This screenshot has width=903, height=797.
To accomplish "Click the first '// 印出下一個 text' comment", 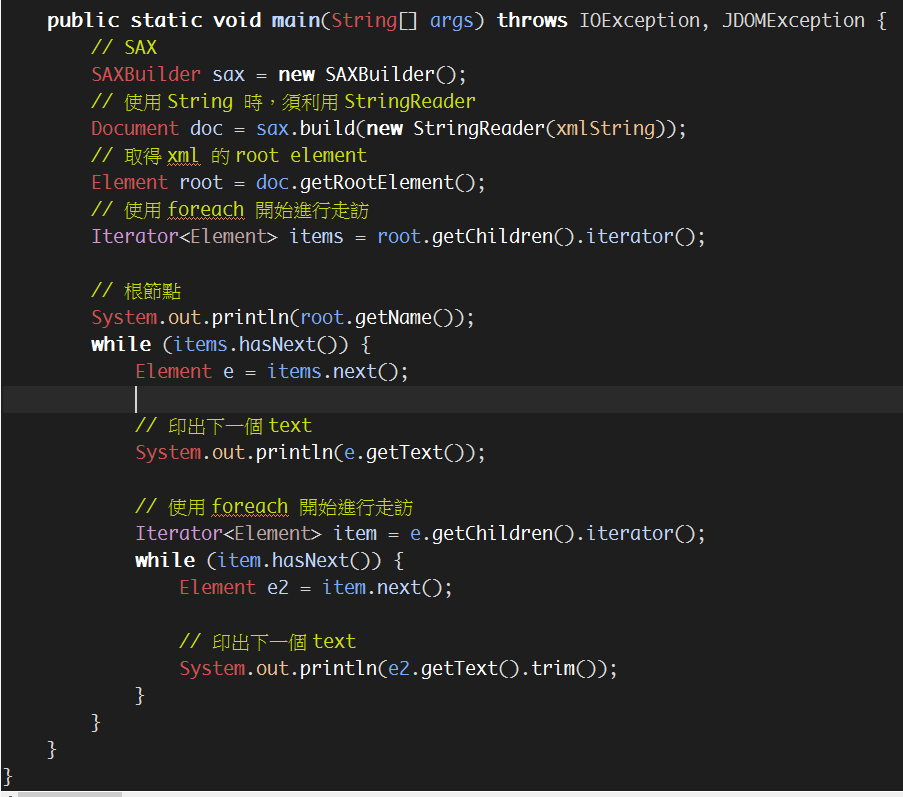I will [x=223, y=426].
